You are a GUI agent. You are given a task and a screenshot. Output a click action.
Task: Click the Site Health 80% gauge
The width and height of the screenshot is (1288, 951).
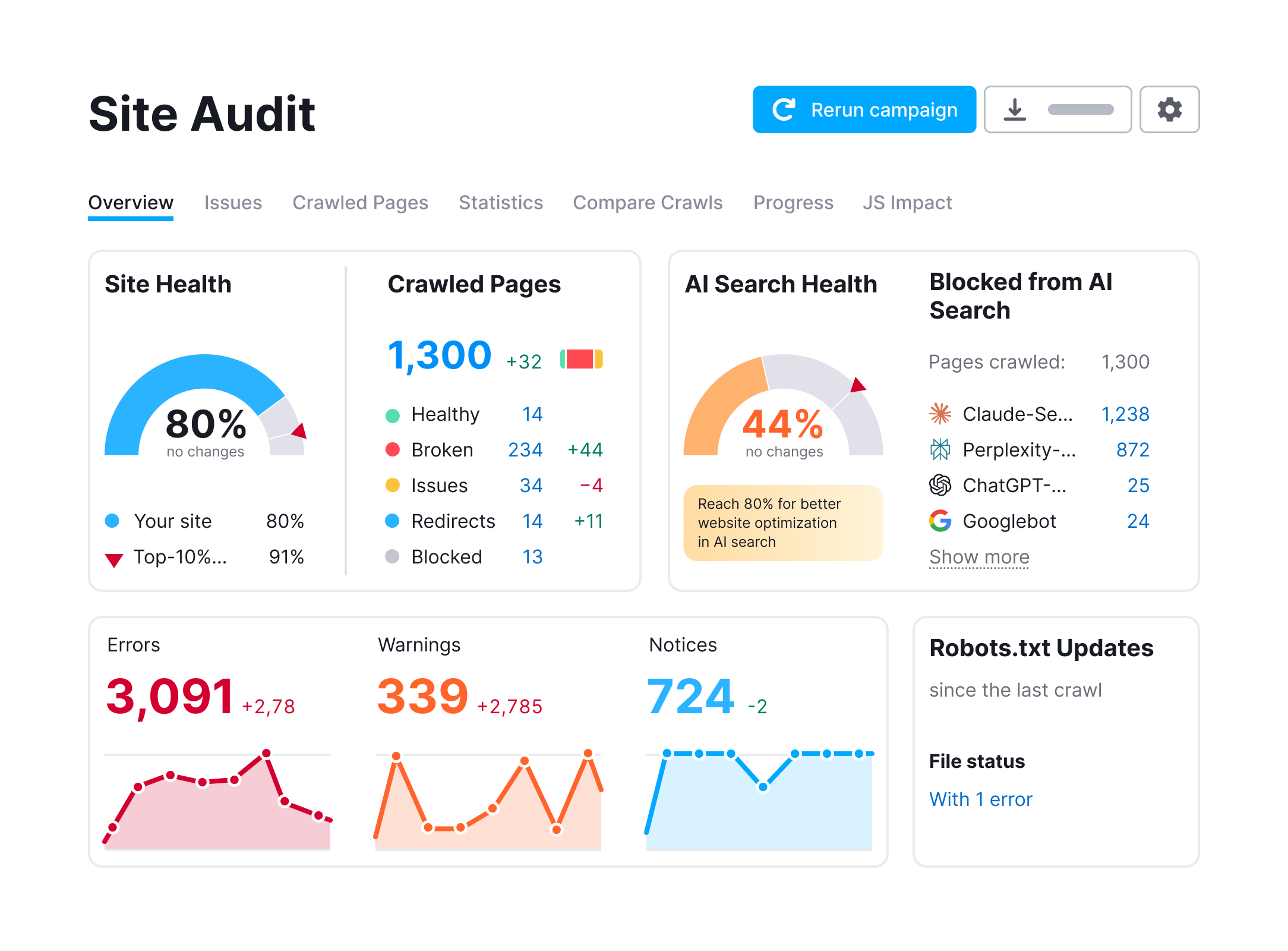pos(204,410)
